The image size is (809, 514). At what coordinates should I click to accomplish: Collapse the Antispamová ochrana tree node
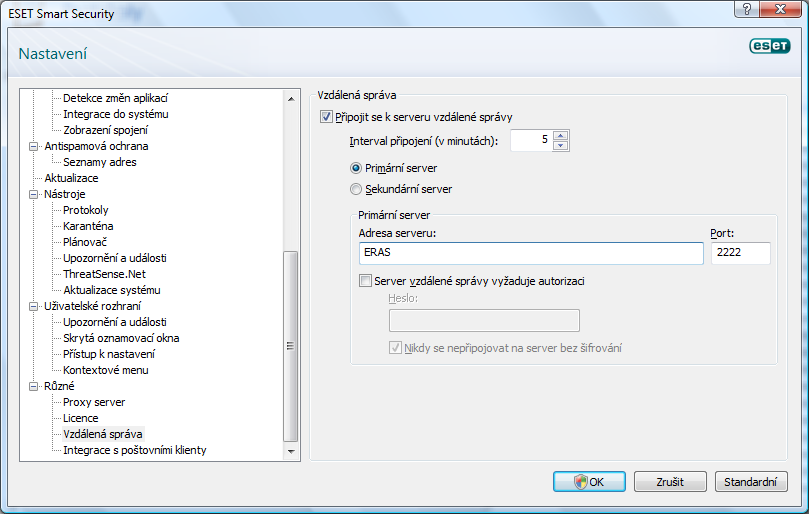pos(34,147)
